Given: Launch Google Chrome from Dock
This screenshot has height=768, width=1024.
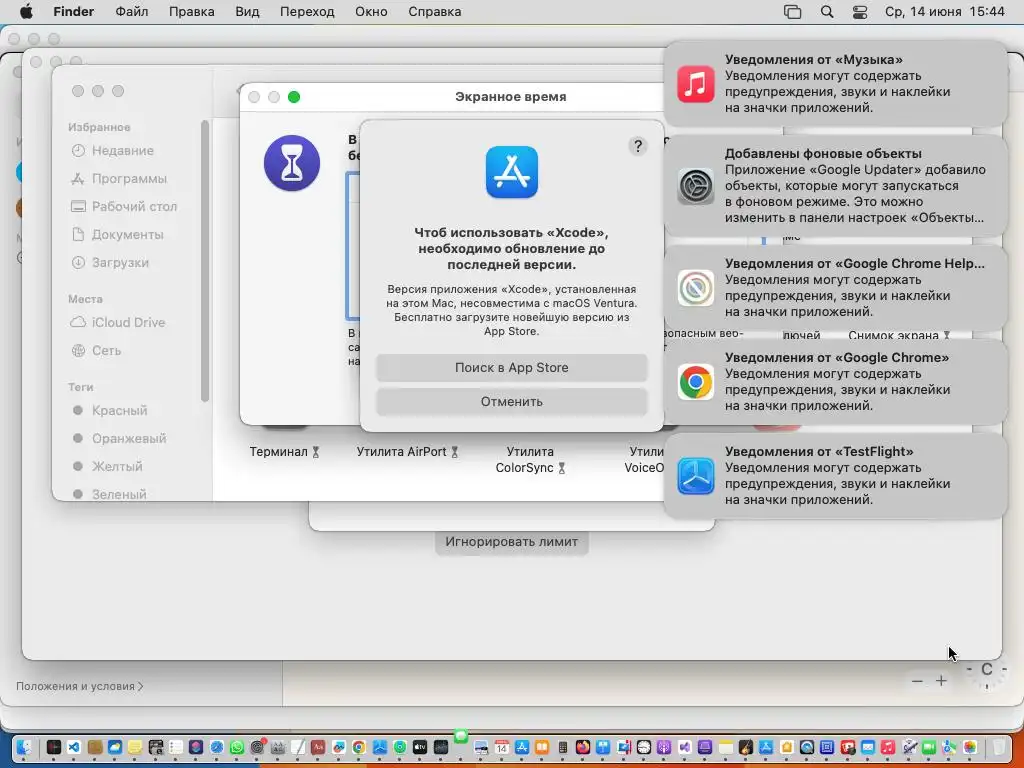Looking at the screenshot, I should [359, 747].
